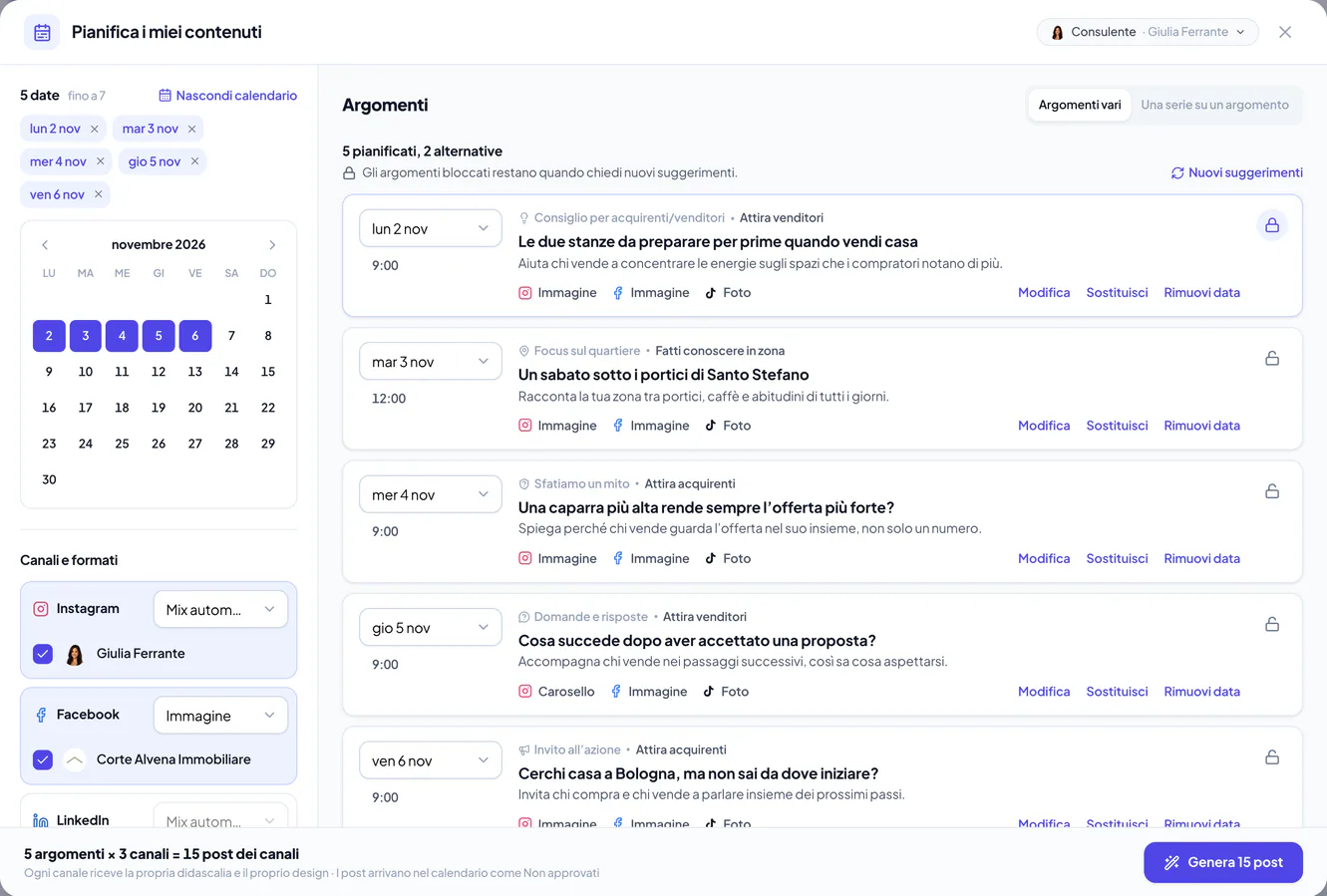
Task: Deselect day 4 in the calendar
Action: 122,336
